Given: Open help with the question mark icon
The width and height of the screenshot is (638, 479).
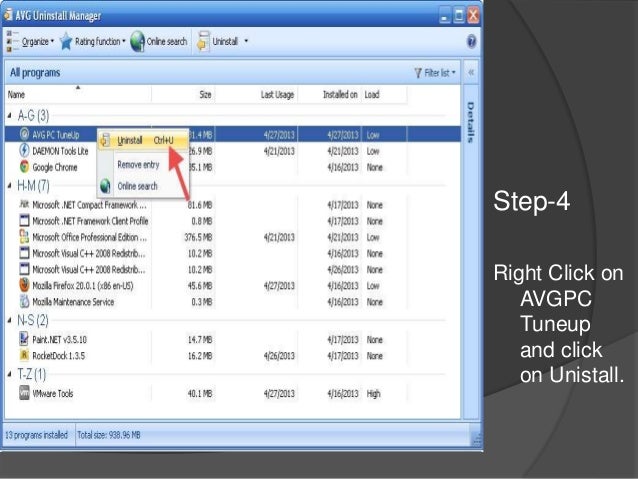Looking at the screenshot, I should [471, 42].
